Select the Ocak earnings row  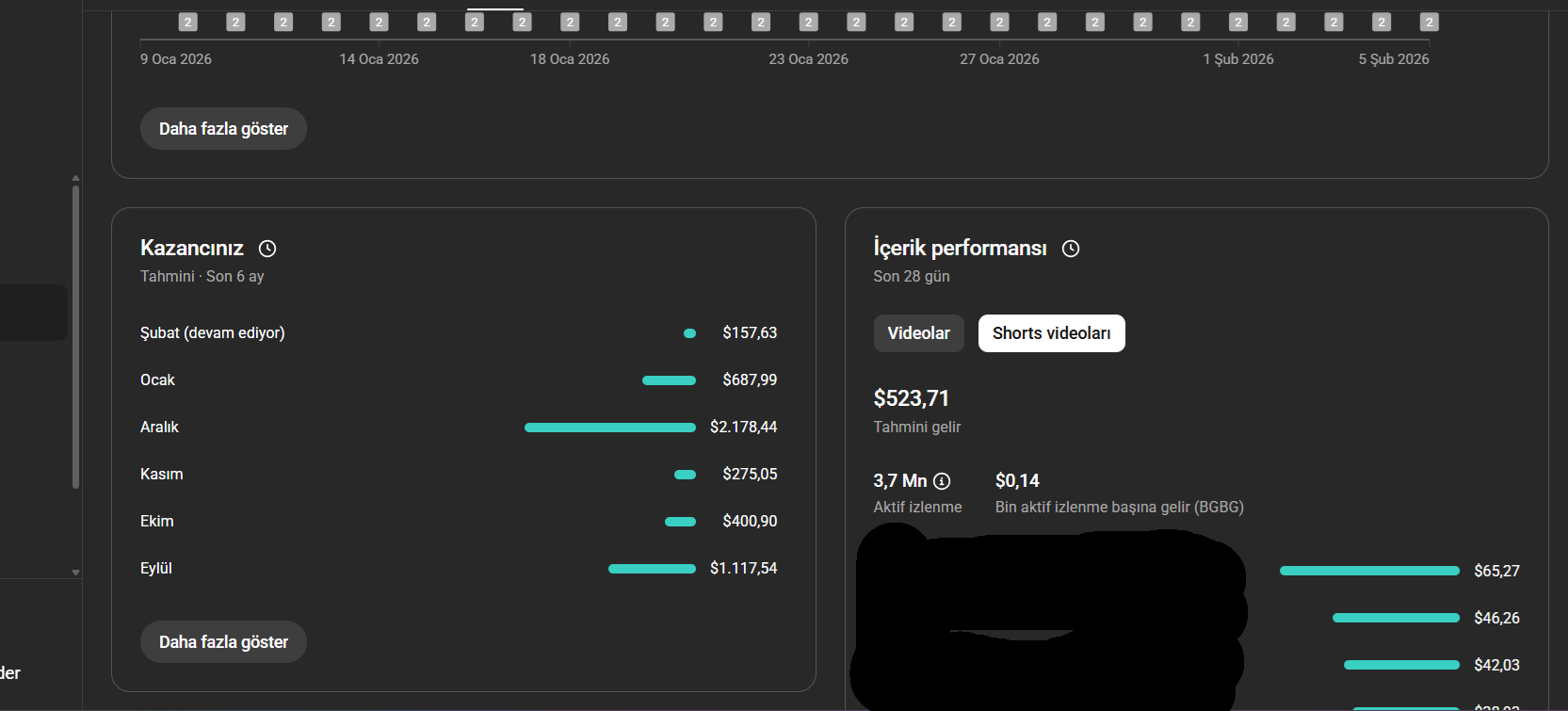(x=458, y=380)
